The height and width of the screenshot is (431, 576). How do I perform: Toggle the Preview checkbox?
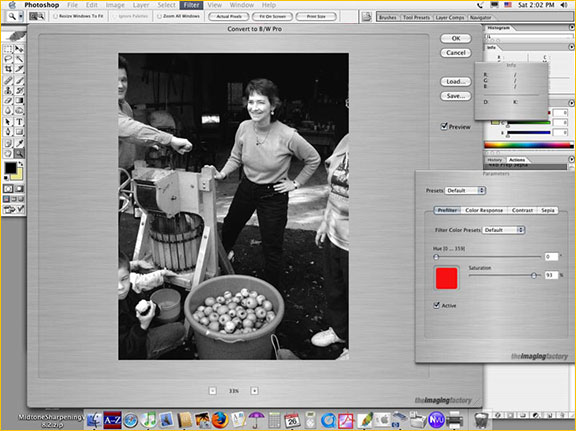[x=444, y=126]
